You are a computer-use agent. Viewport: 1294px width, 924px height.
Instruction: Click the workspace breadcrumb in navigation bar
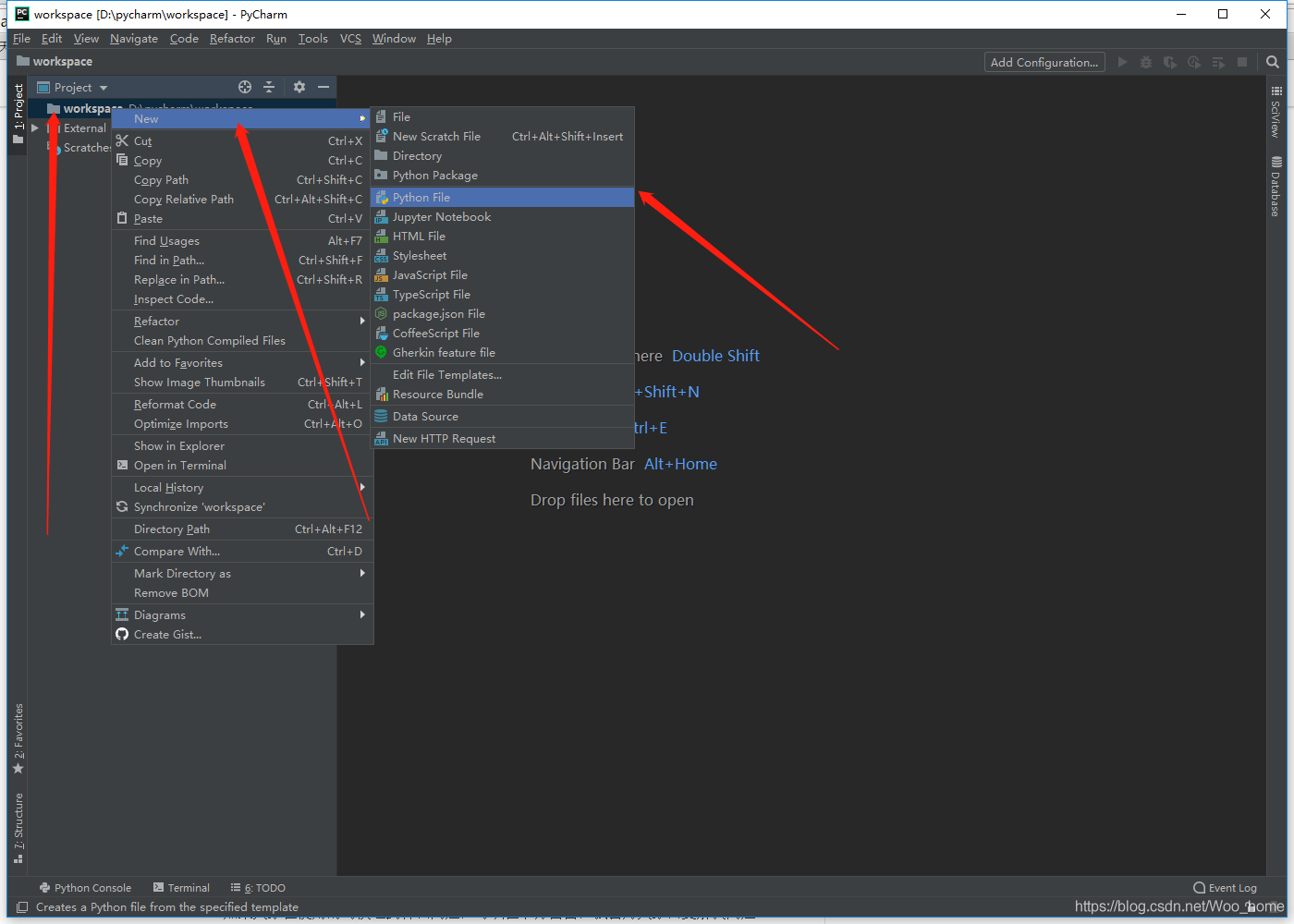pyautogui.click(x=55, y=62)
